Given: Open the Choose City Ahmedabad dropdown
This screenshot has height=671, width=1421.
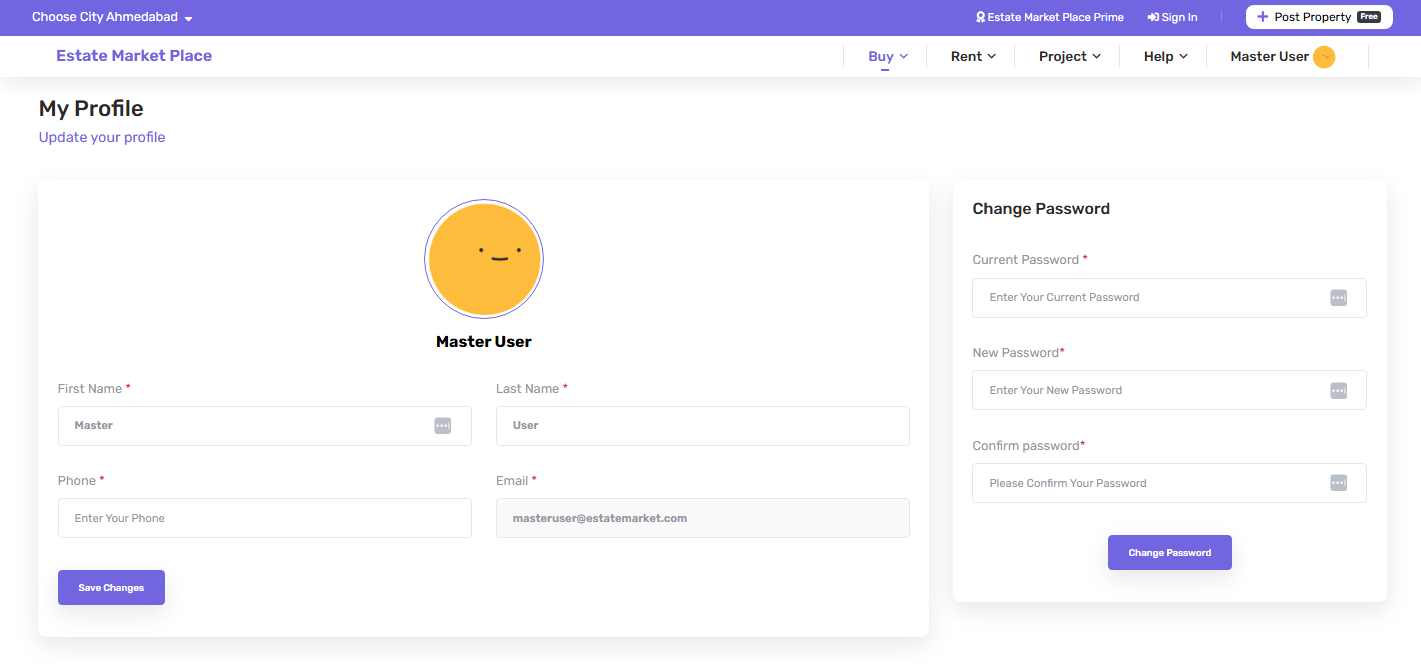Looking at the screenshot, I should click(x=112, y=17).
